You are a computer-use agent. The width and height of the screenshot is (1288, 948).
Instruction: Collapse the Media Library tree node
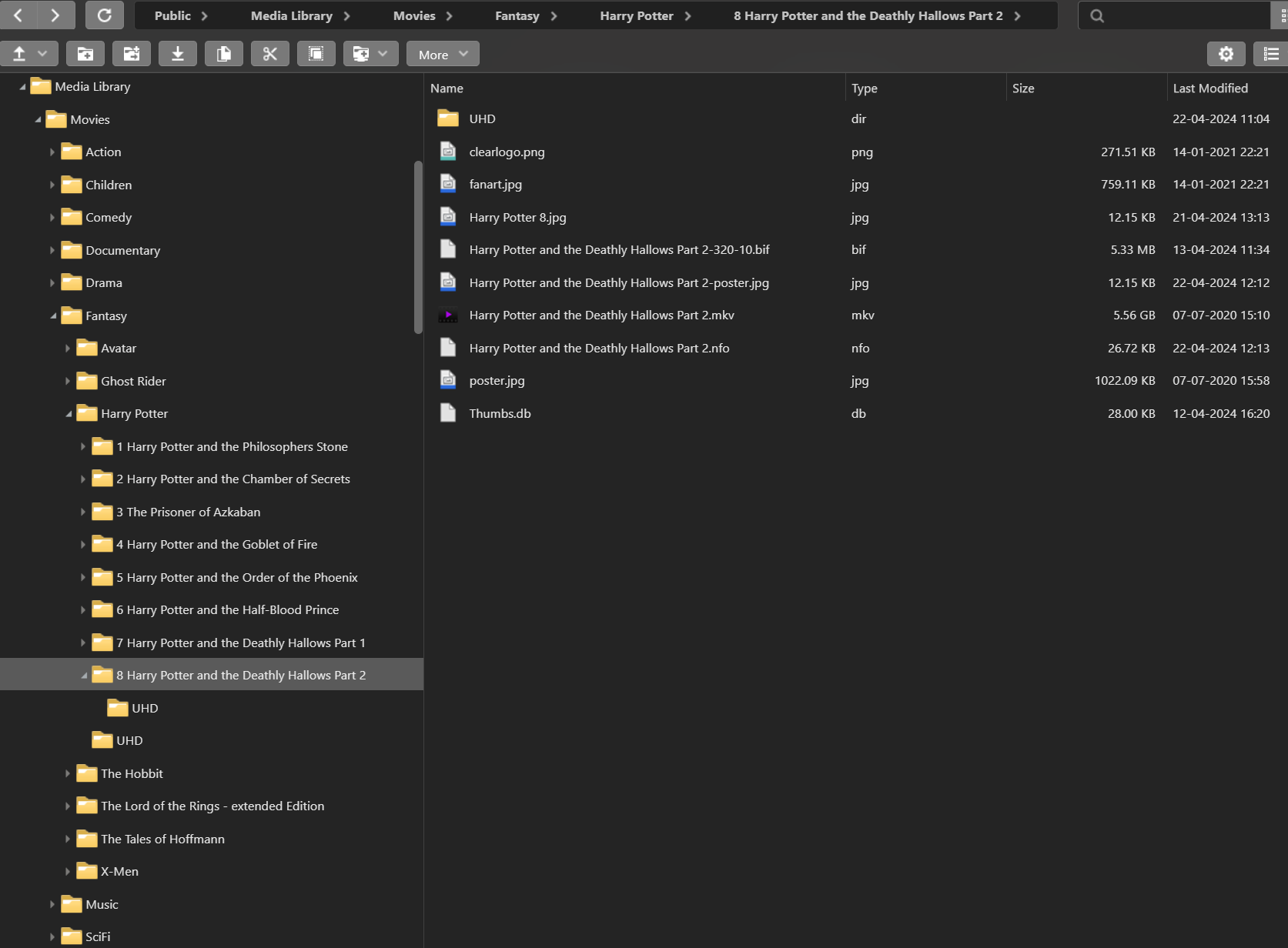(22, 87)
